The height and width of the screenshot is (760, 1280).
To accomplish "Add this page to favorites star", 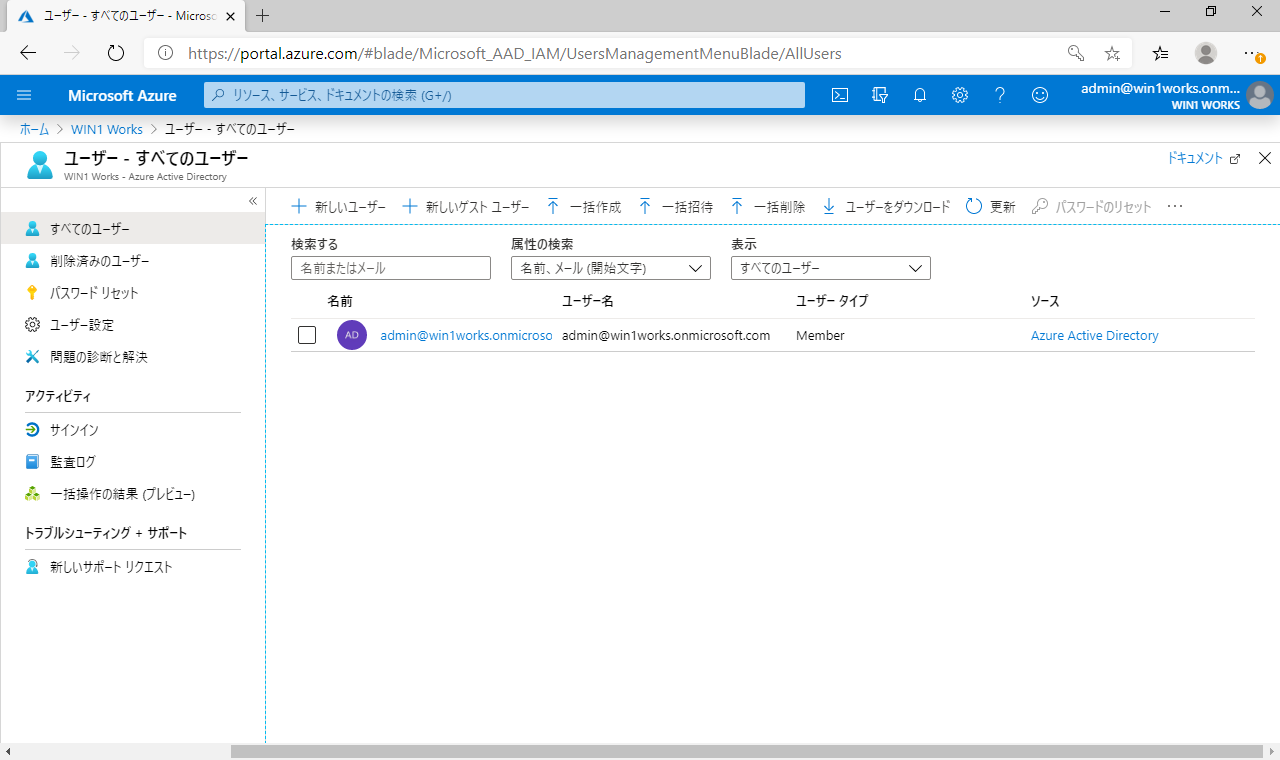I will click(x=1112, y=53).
